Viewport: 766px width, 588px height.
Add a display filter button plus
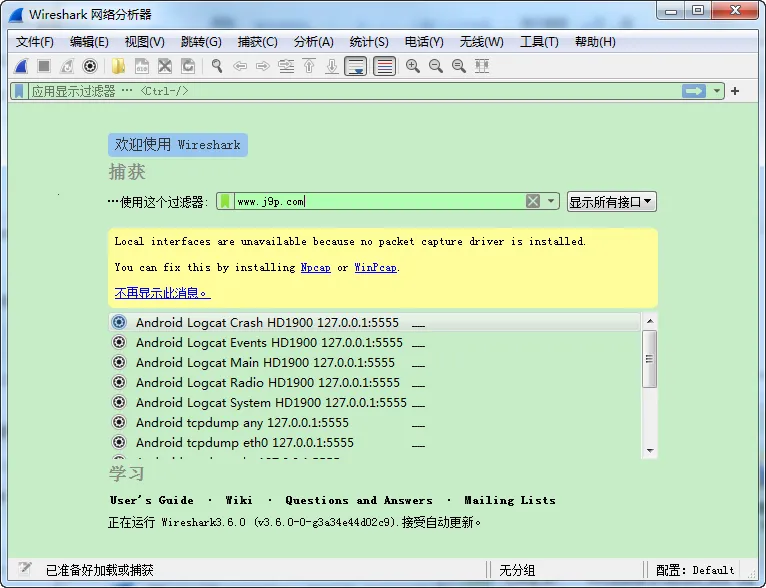click(x=735, y=91)
